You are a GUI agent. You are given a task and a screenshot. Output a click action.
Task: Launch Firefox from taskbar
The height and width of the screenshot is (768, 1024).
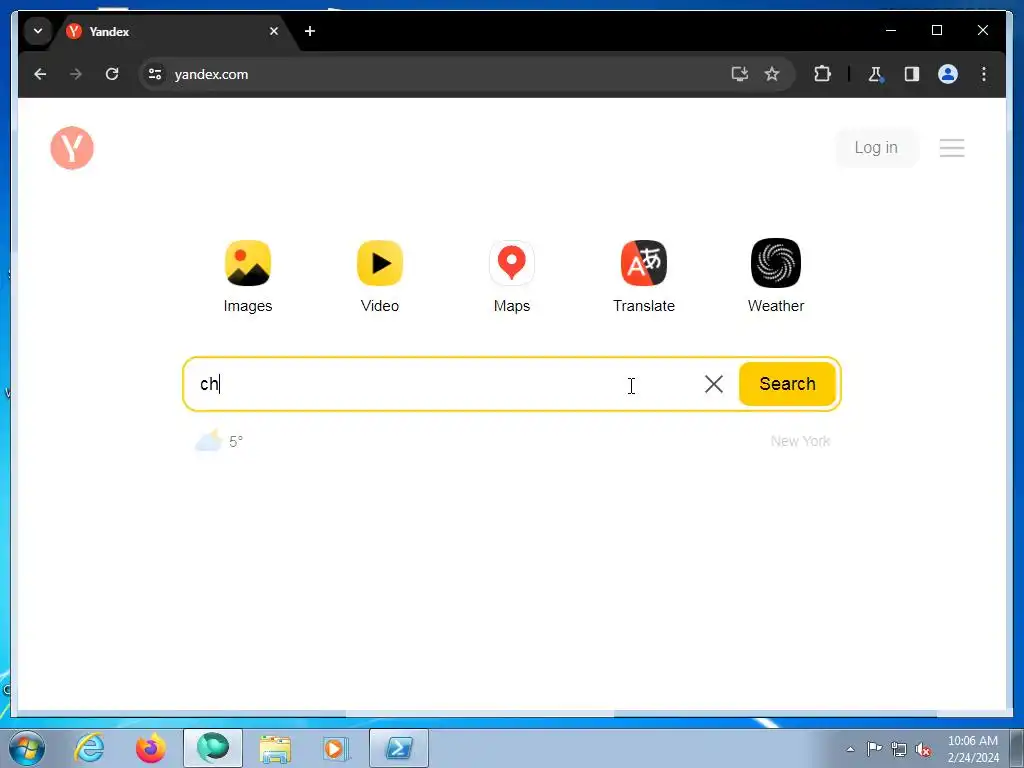click(x=151, y=748)
